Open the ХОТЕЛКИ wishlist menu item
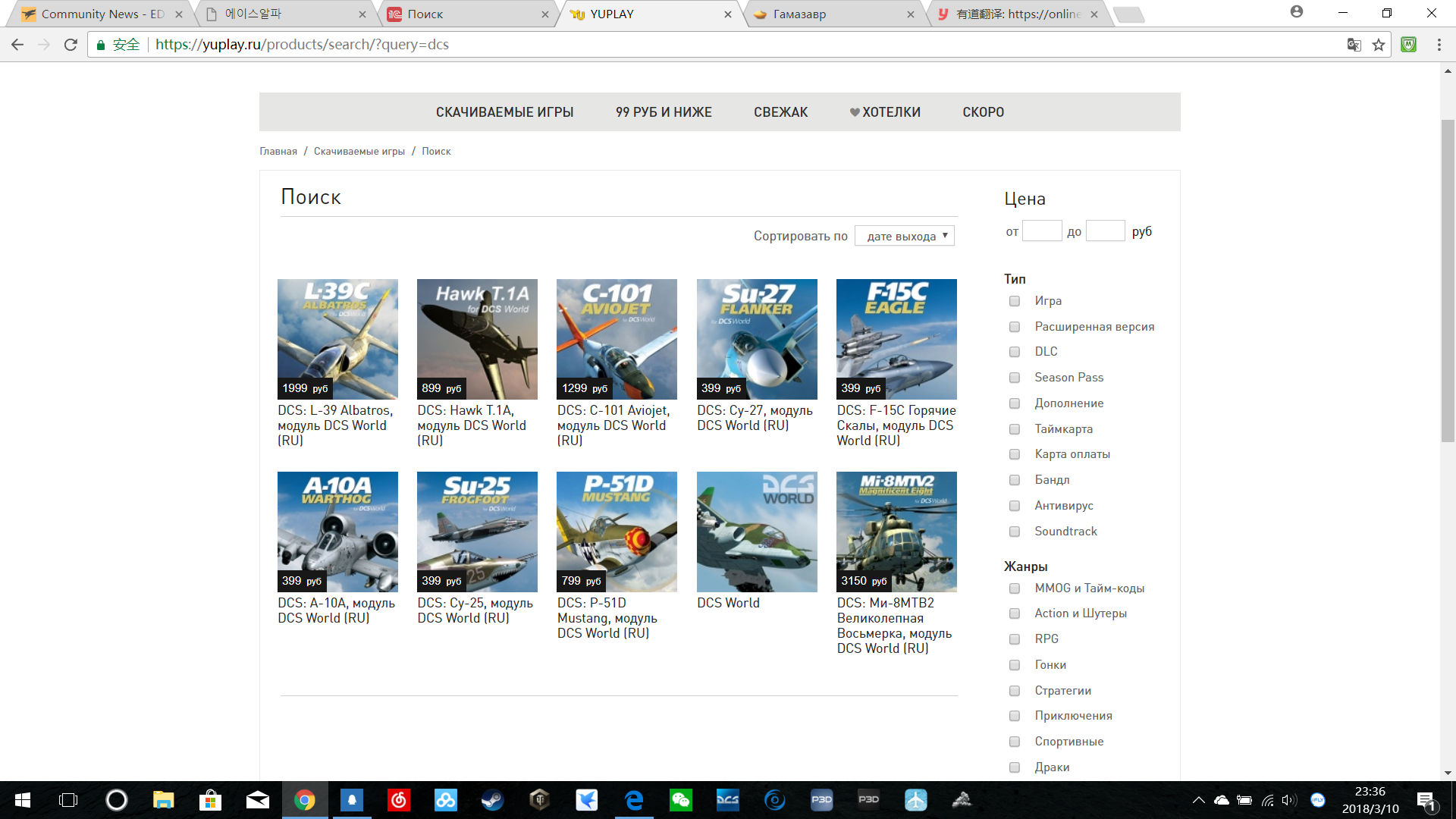Image resolution: width=1456 pixels, height=819 pixels. tap(885, 112)
